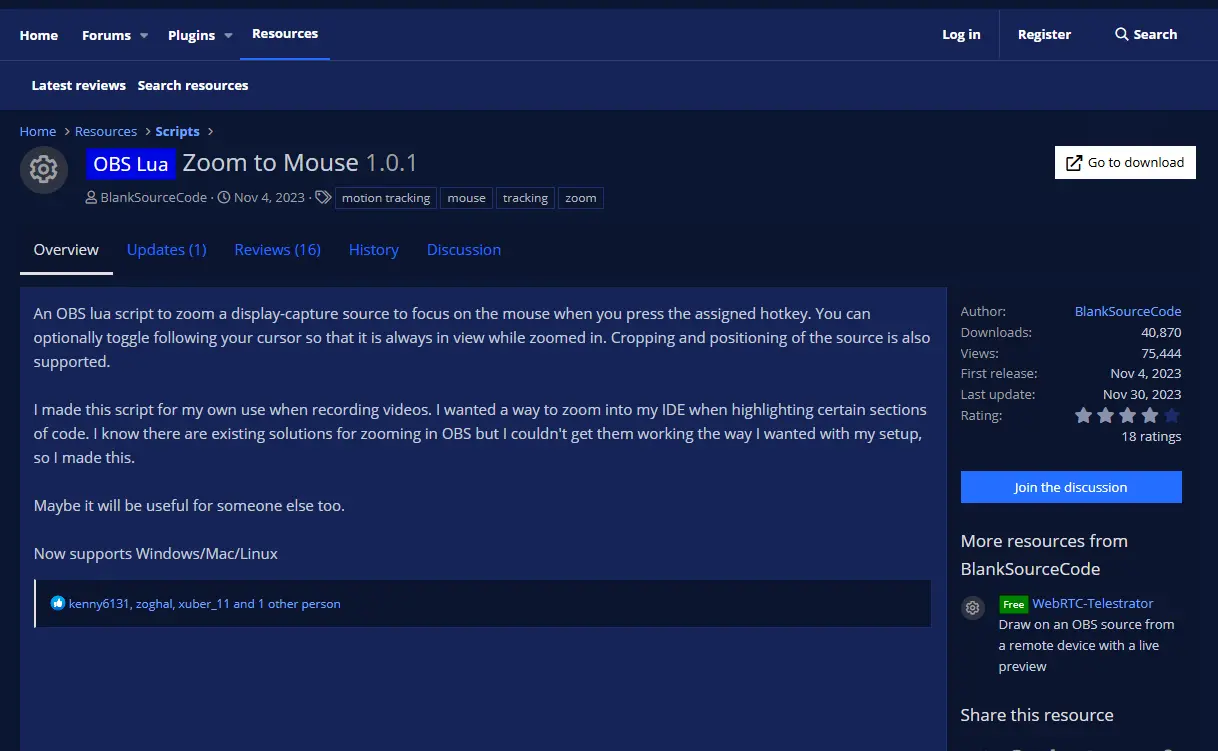
Task: Click the author person icon by BlankSourceCode
Action: pos(92,198)
